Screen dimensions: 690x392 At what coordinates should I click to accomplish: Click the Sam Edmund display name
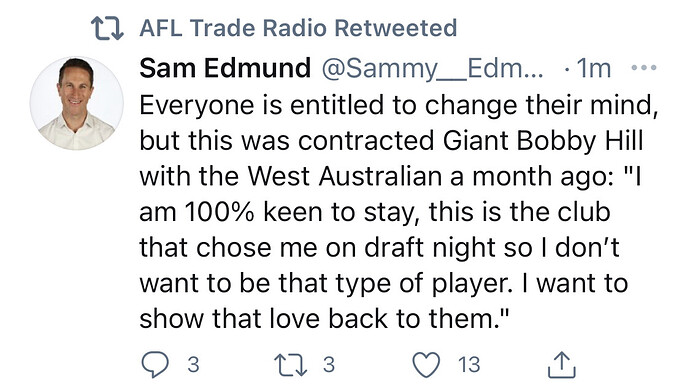click(225, 68)
